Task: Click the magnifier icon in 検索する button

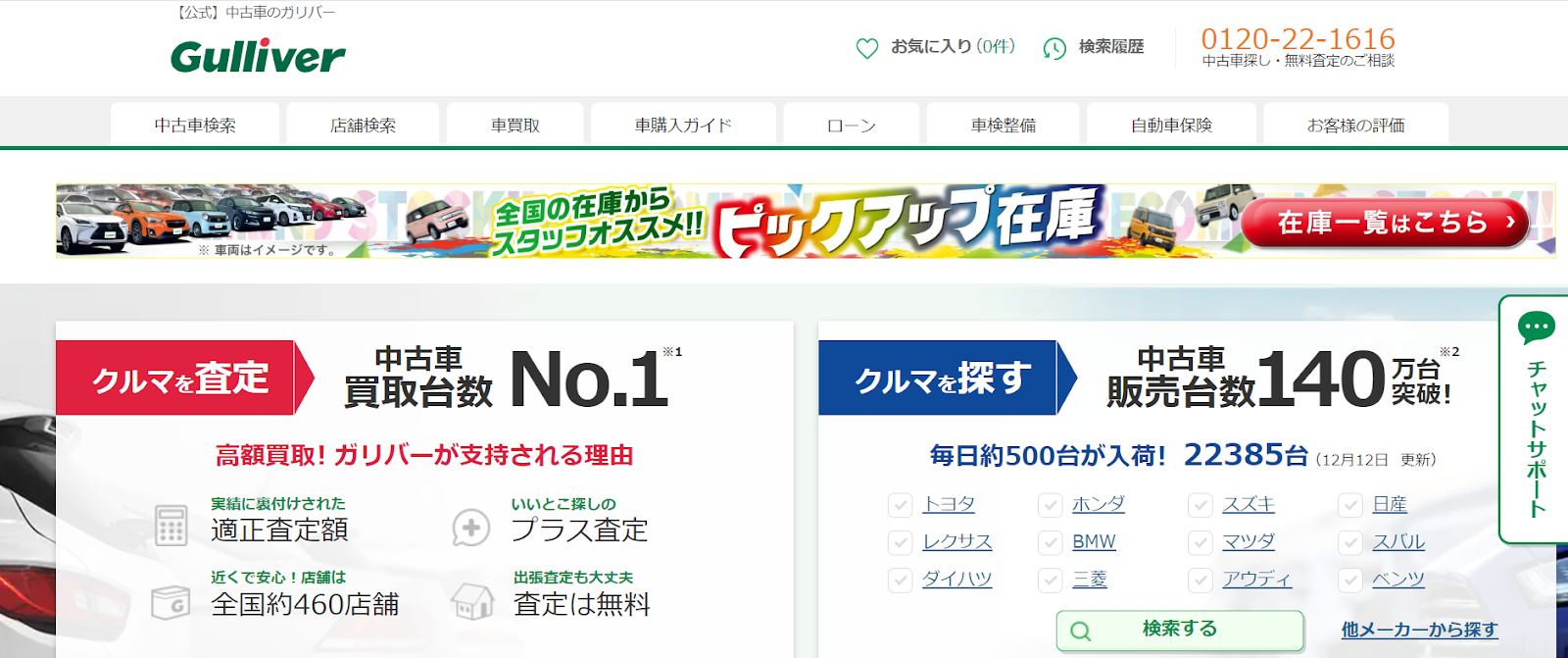Action: tap(1080, 631)
